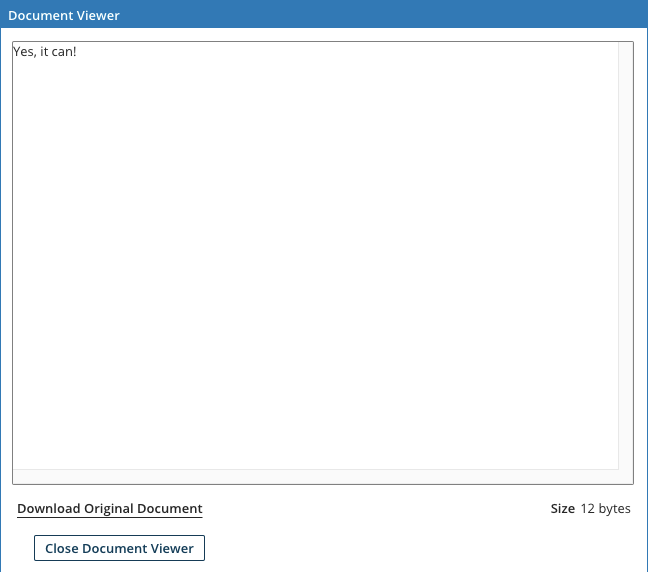Viewport: 648px width, 572px height.
Task: Click the 'Document Viewer' heading text
Action: coord(64,15)
